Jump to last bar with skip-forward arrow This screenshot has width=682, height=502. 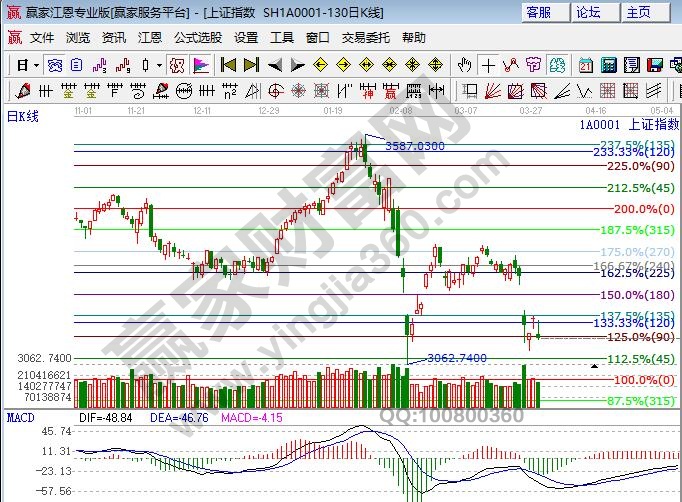point(252,65)
